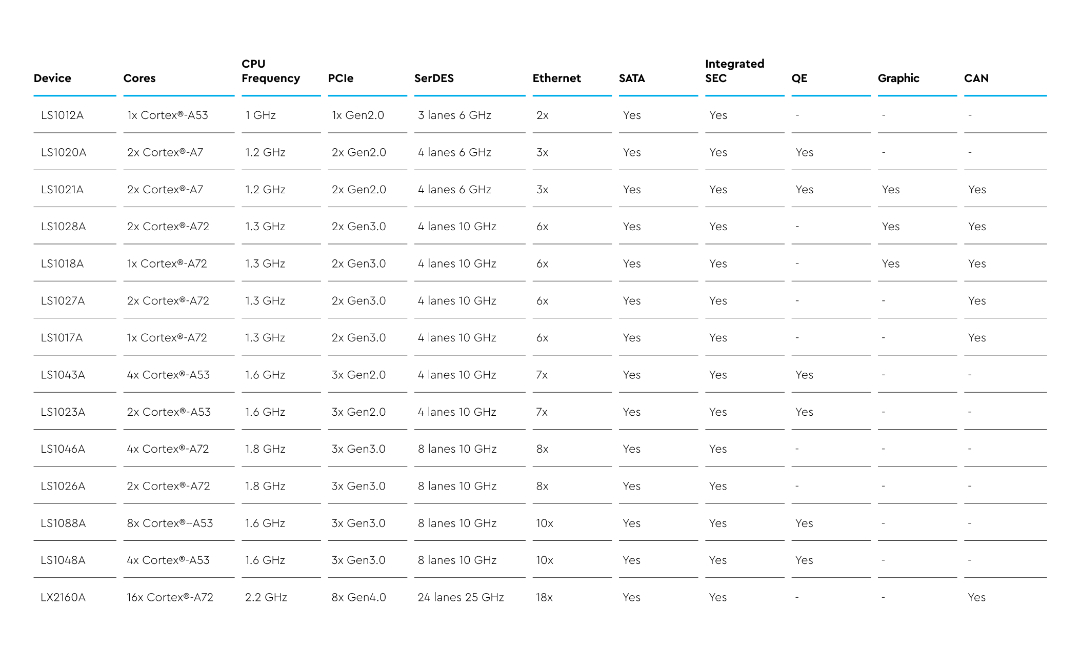
Task: Click the CAN column header
Action: (976, 79)
